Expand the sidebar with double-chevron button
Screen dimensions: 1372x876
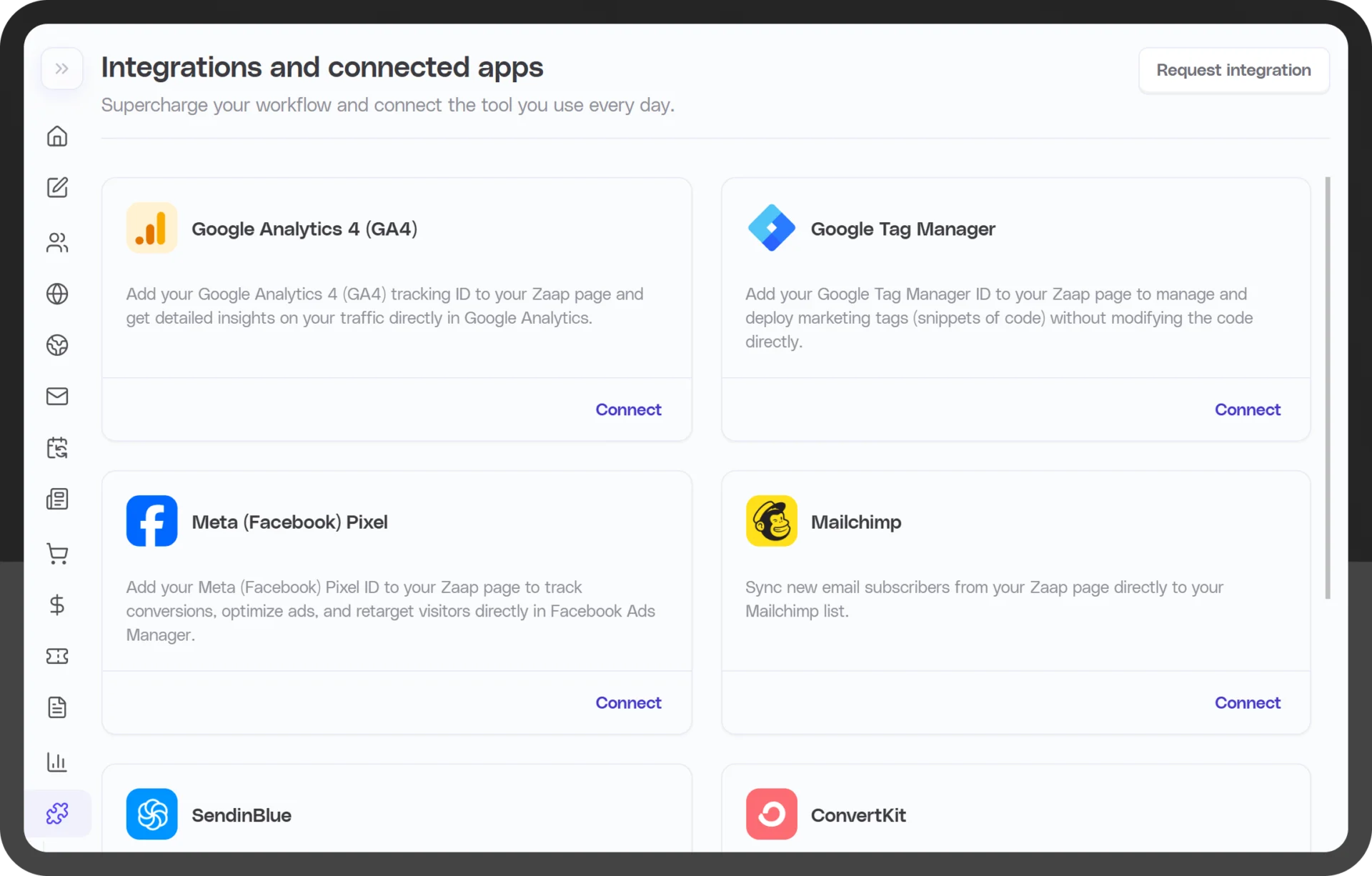click(62, 69)
